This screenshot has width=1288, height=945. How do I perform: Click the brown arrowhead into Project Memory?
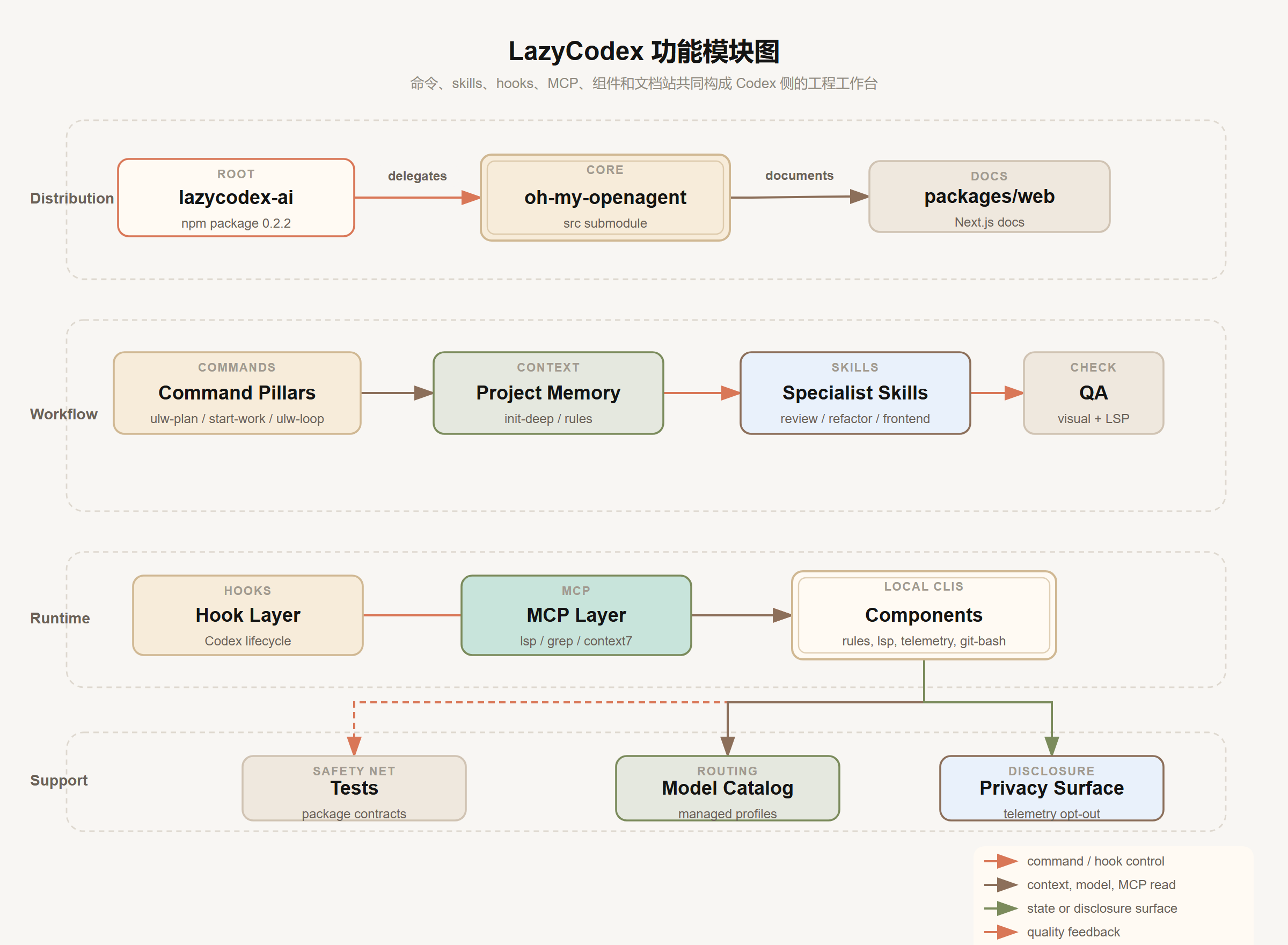(x=423, y=393)
